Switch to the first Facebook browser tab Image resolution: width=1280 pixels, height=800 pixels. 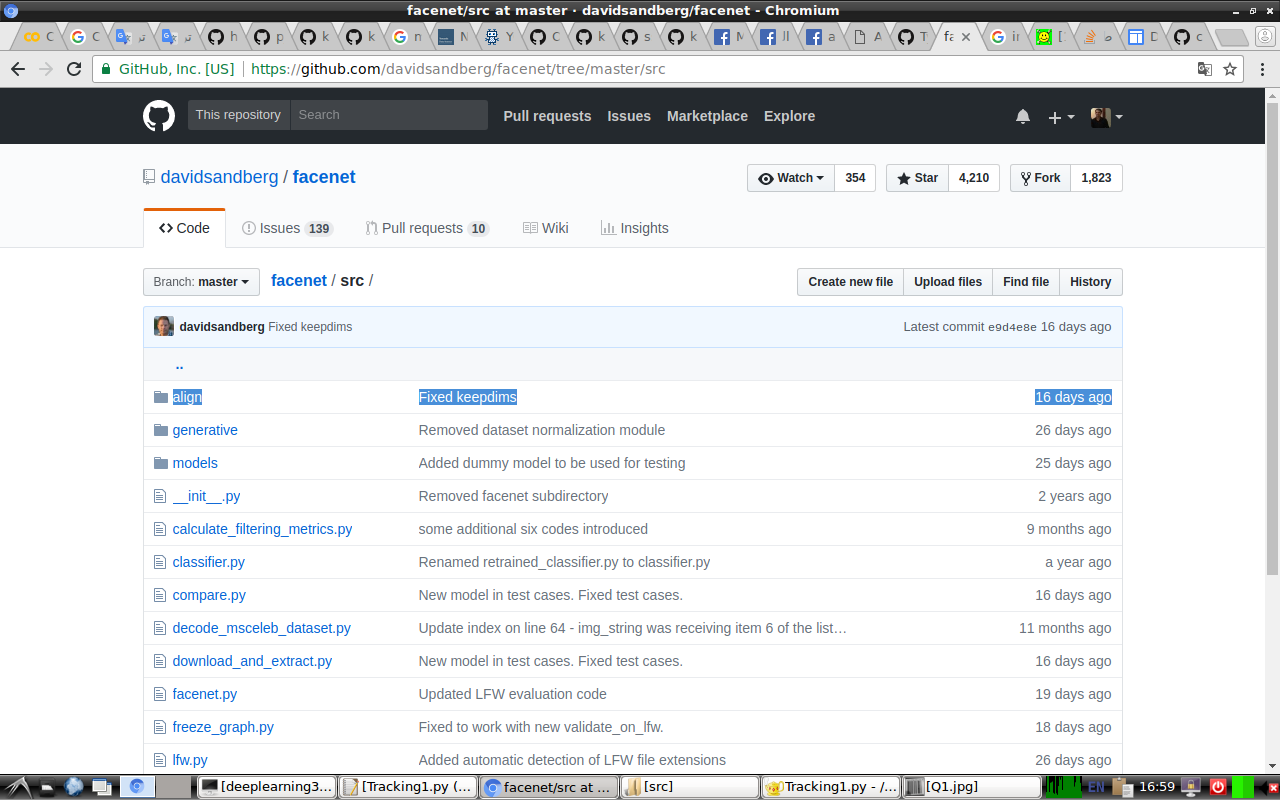pyautogui.click(x=729, y=37)
